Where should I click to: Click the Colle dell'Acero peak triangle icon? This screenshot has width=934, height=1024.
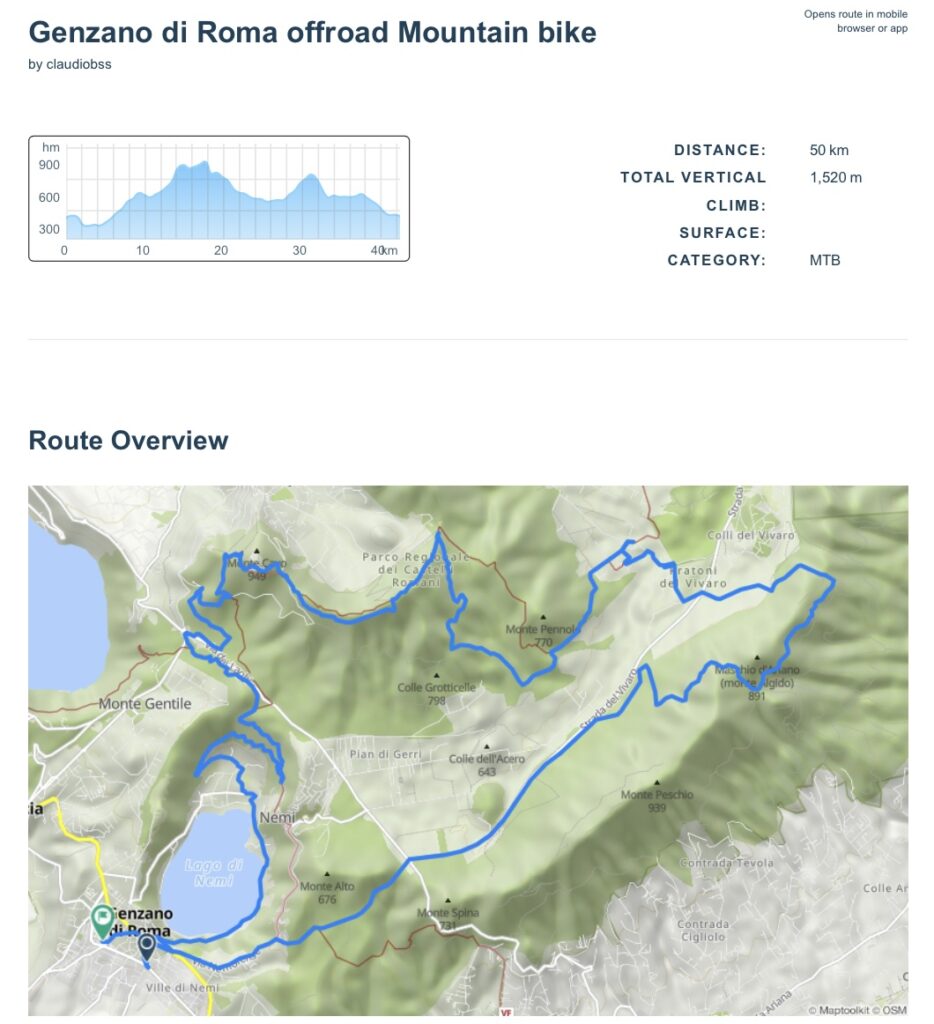point(487,746)
